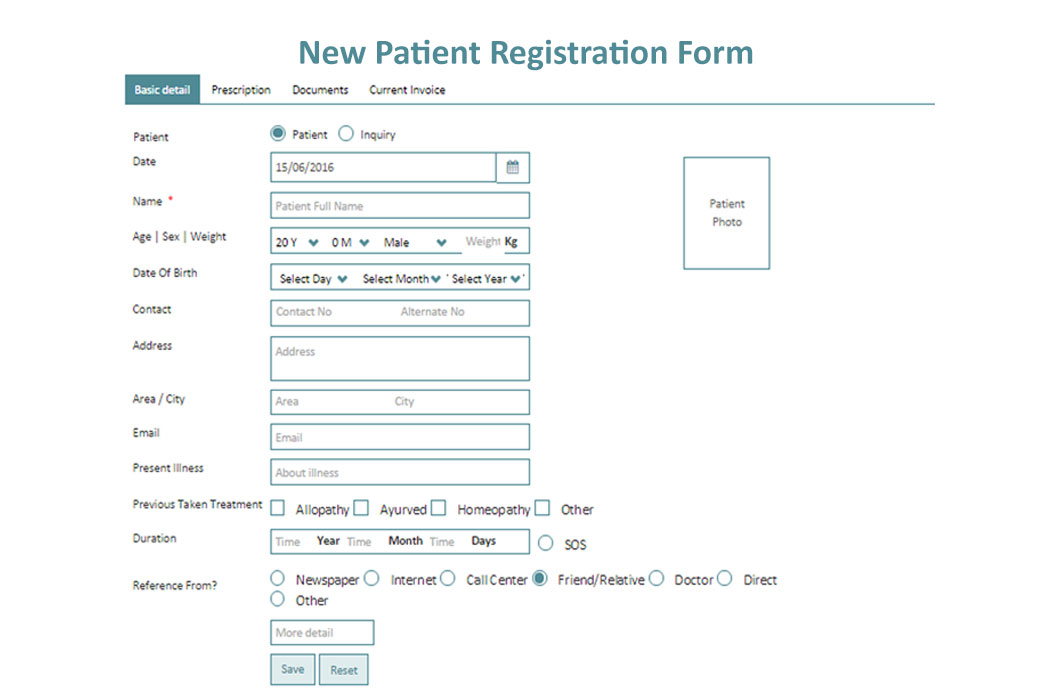The width and height of the screenshot is (1050, 700).
Task: Click the Reset button
Action: click(x=344, y=670)
